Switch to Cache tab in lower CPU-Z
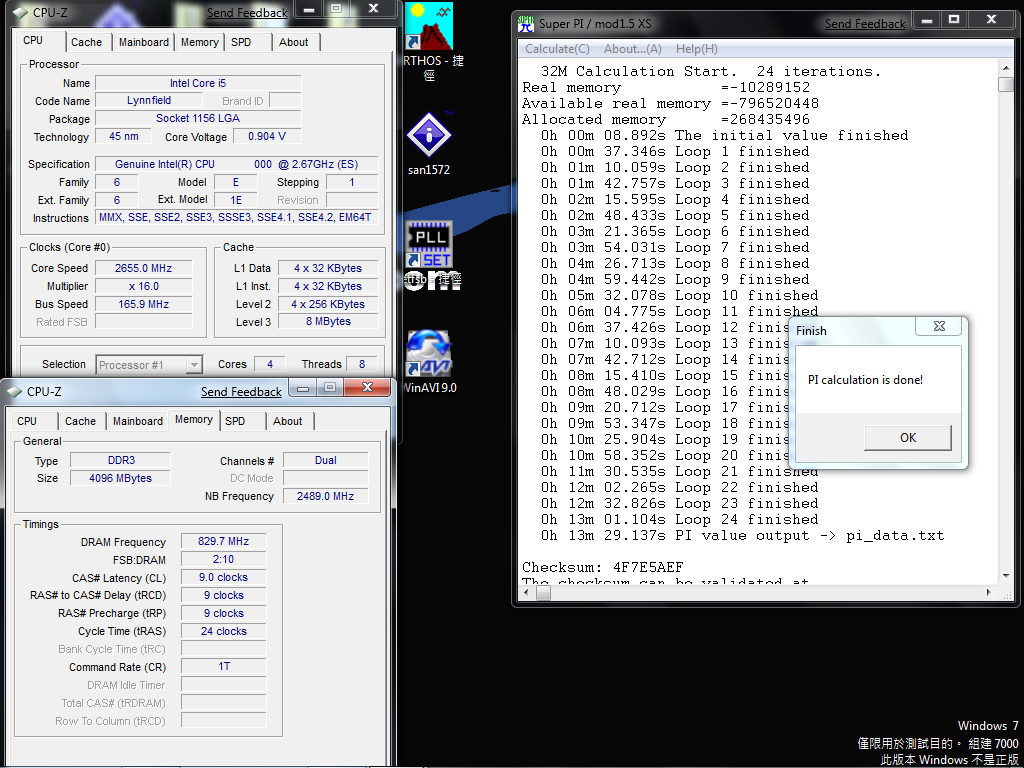1024x768 pixels. coord(80,421)
